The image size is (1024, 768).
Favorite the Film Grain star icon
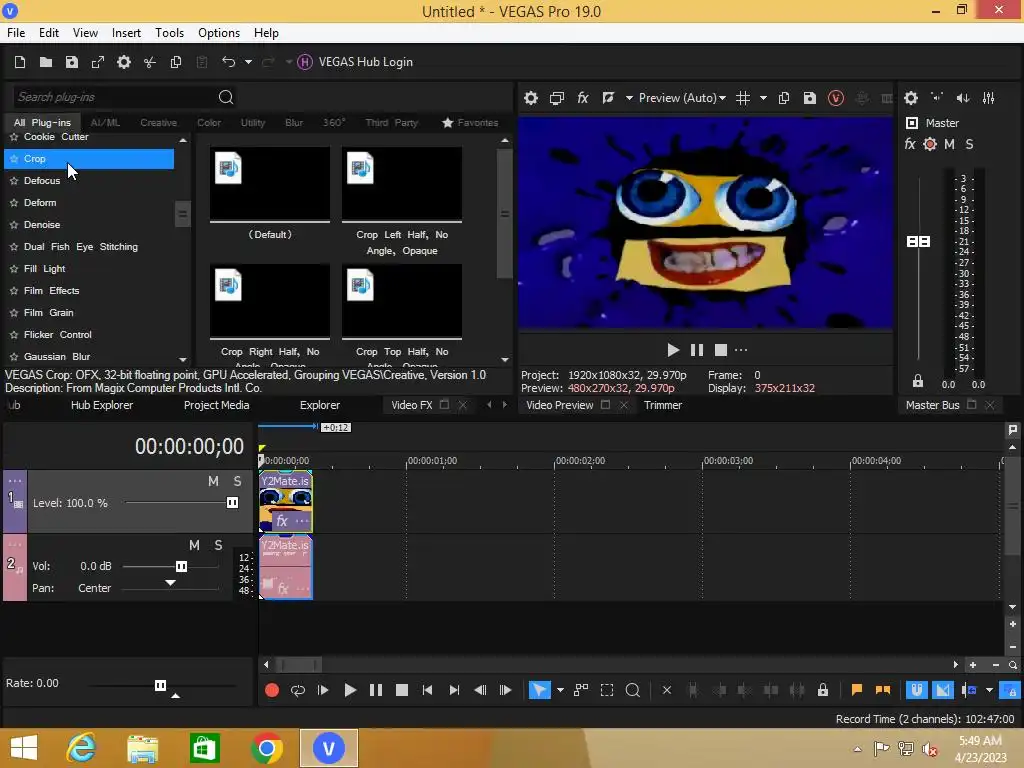14,313
